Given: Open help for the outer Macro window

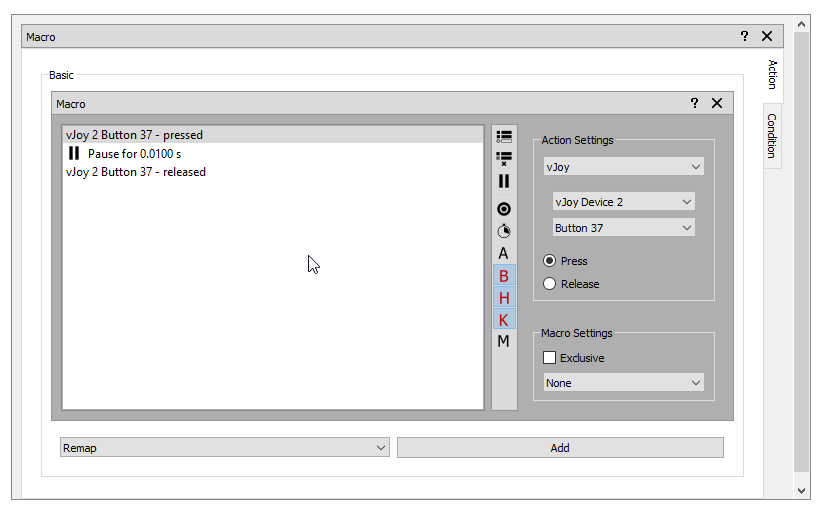Looking at the screenshot, I should pyautogui.click(x=744, y=36).
